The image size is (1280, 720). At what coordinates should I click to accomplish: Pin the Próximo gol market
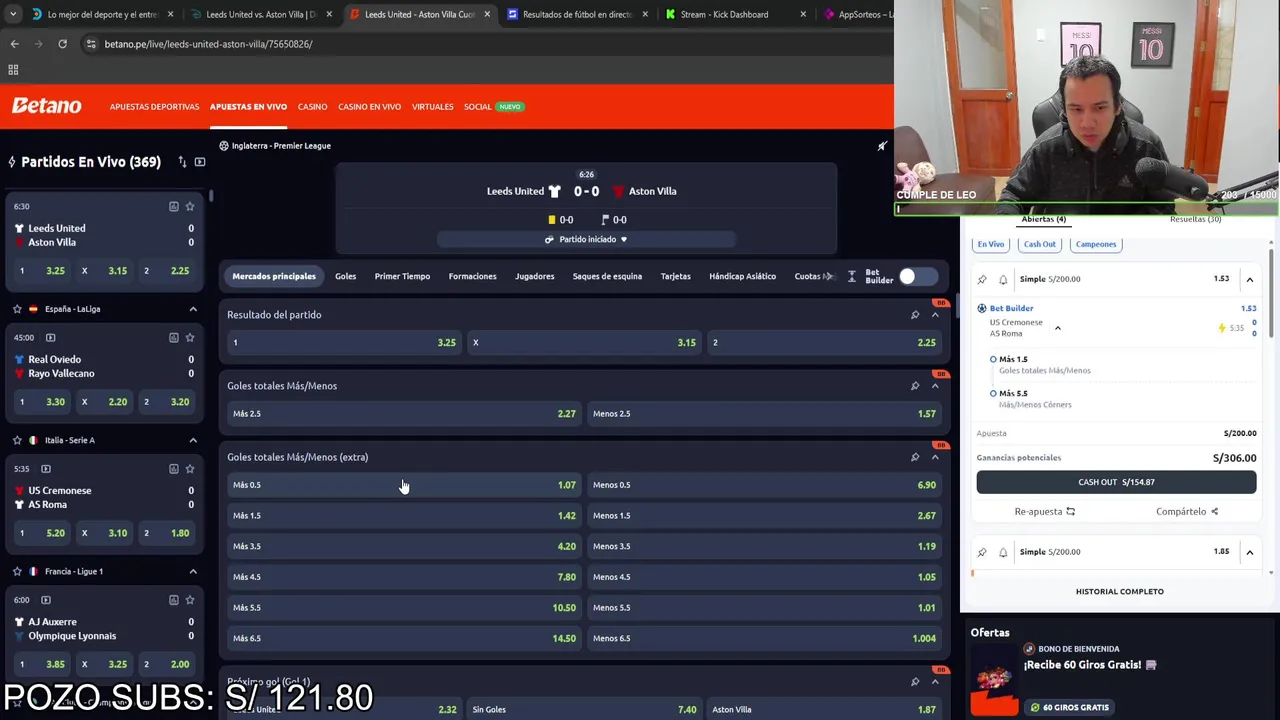pos(915,682)
